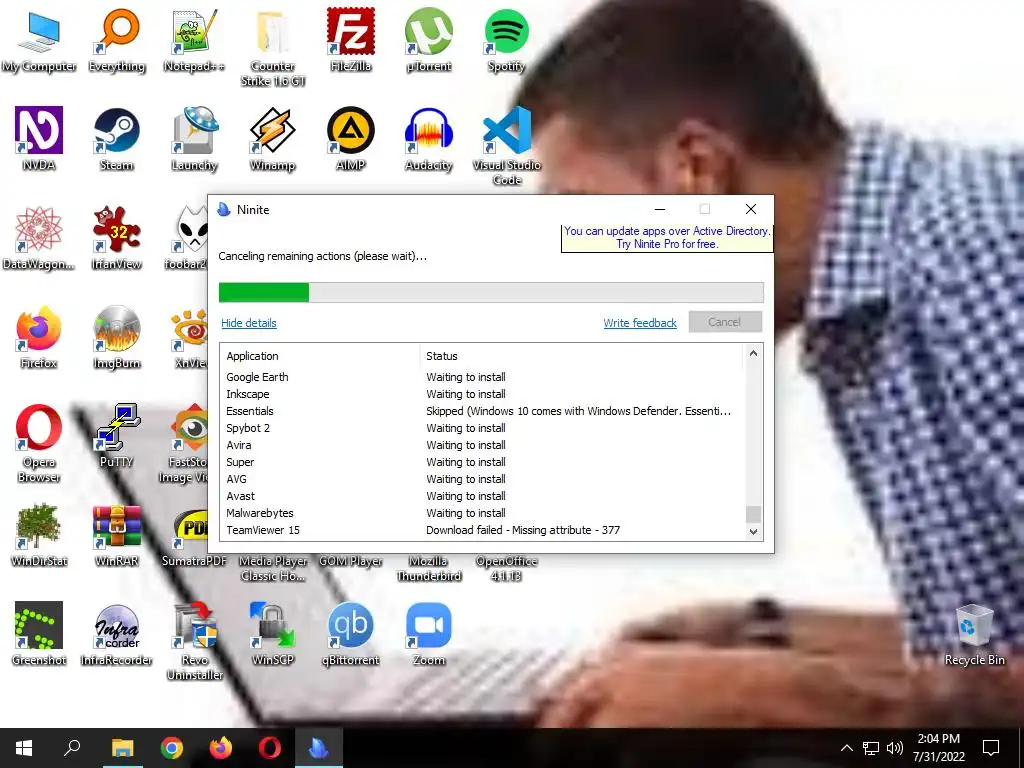
Task: Click the Ninite installation progress bar
Action: pos(491,292)
